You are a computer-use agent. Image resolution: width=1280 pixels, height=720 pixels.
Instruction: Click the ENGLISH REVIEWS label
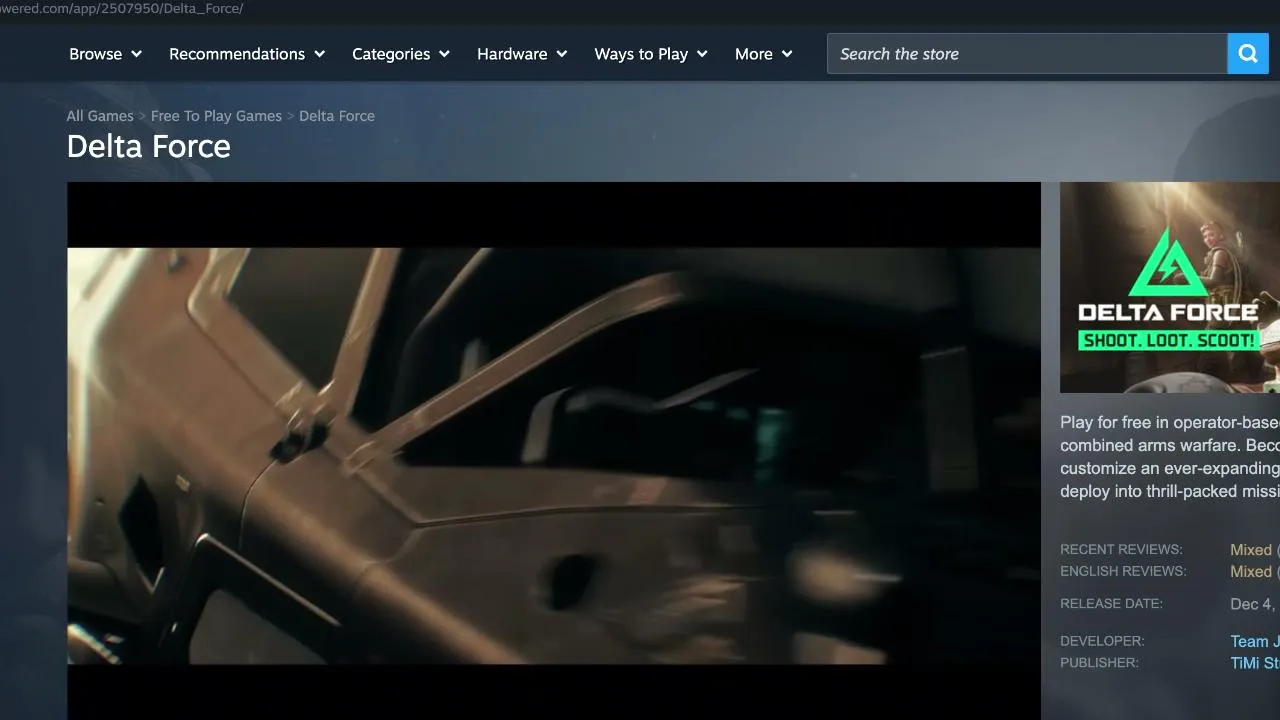click(x=1123, y=572)
